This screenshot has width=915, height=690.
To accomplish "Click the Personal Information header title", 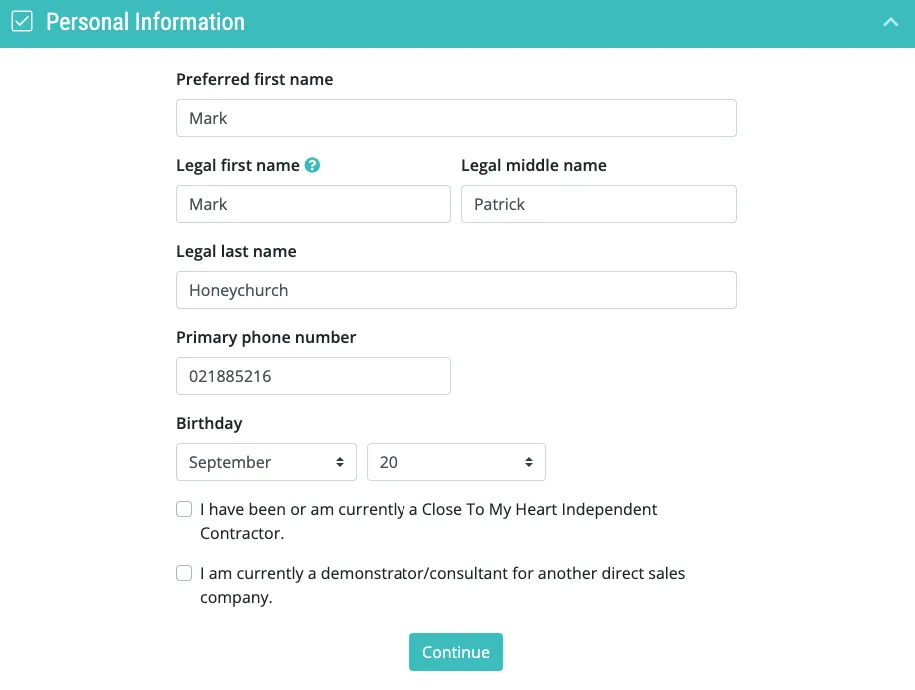I will (145, 22).
